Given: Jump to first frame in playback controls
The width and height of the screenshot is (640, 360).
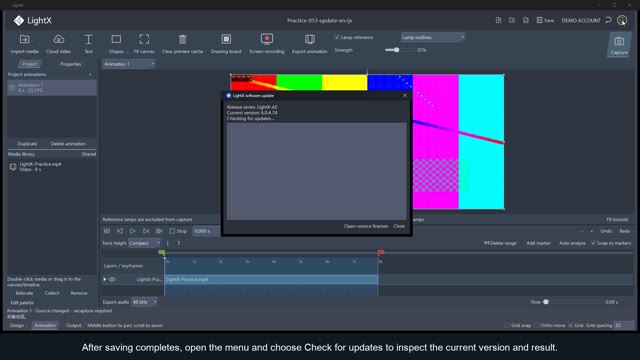Looking at the screenshot, I should (x=107, y=231).
